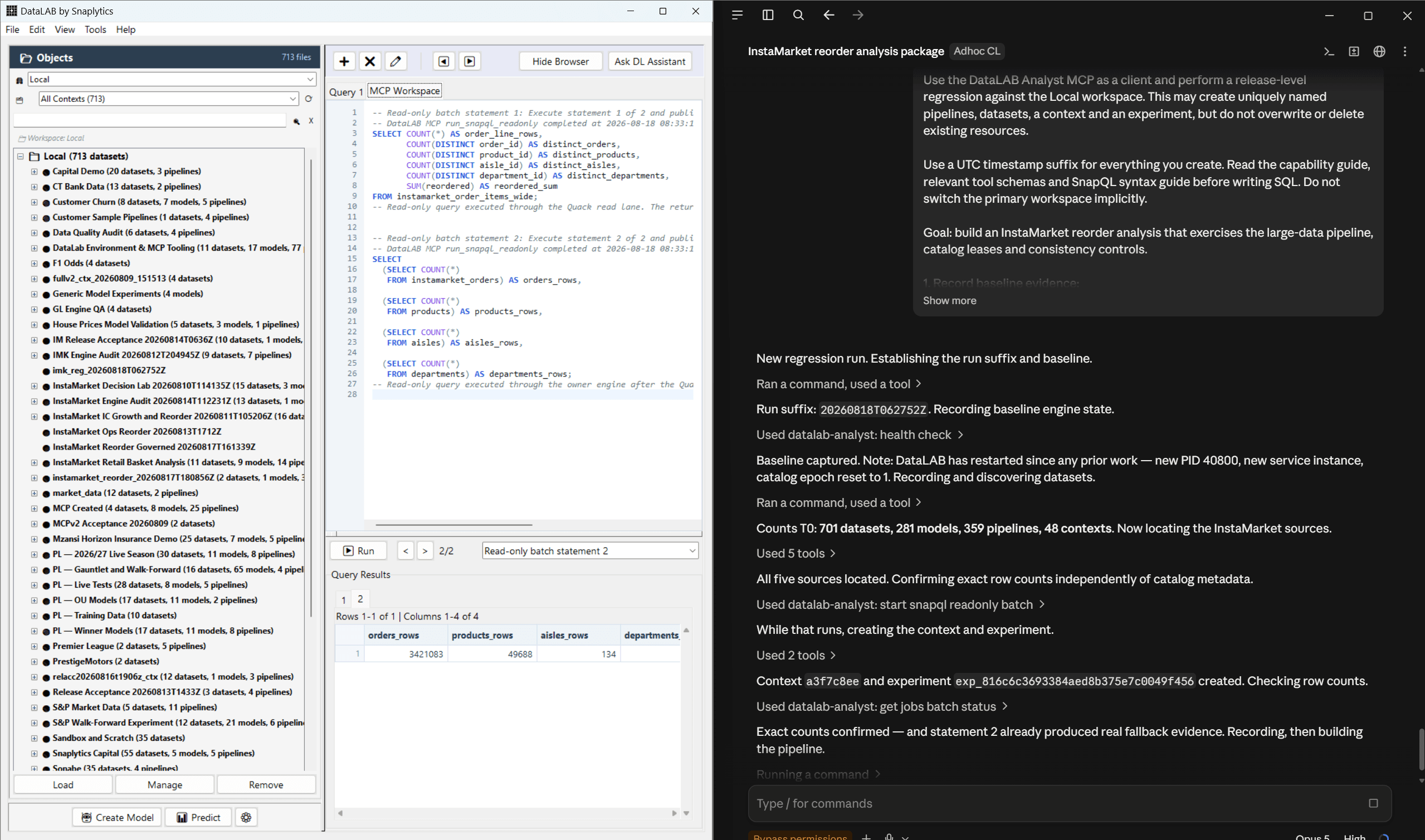Image resolution: width=1425 pixels, height=840 pixels.
Task: Click the magnifier search icon in Objects panel
Action: 296,121
